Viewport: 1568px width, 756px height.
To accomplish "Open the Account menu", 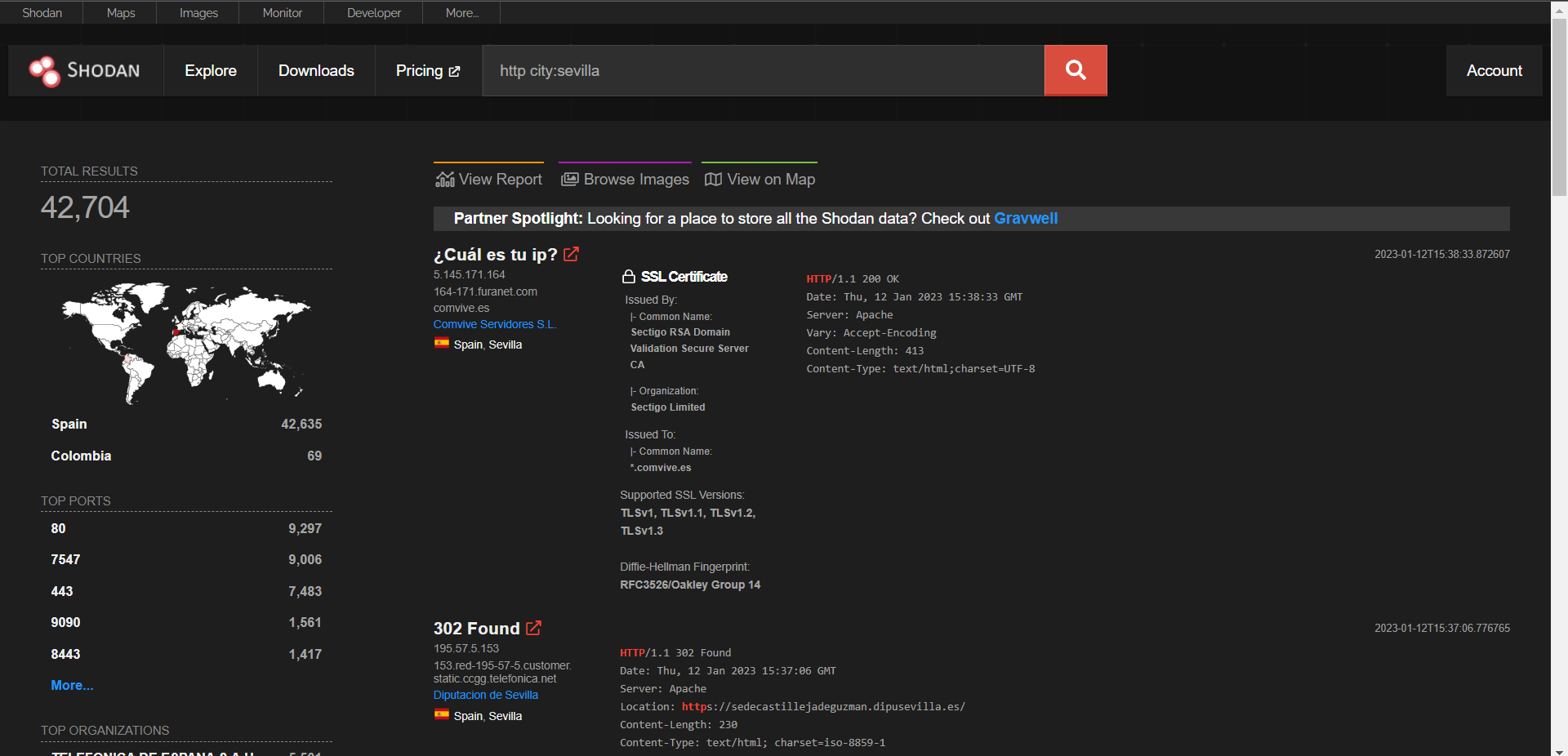I will (1494, 71).
